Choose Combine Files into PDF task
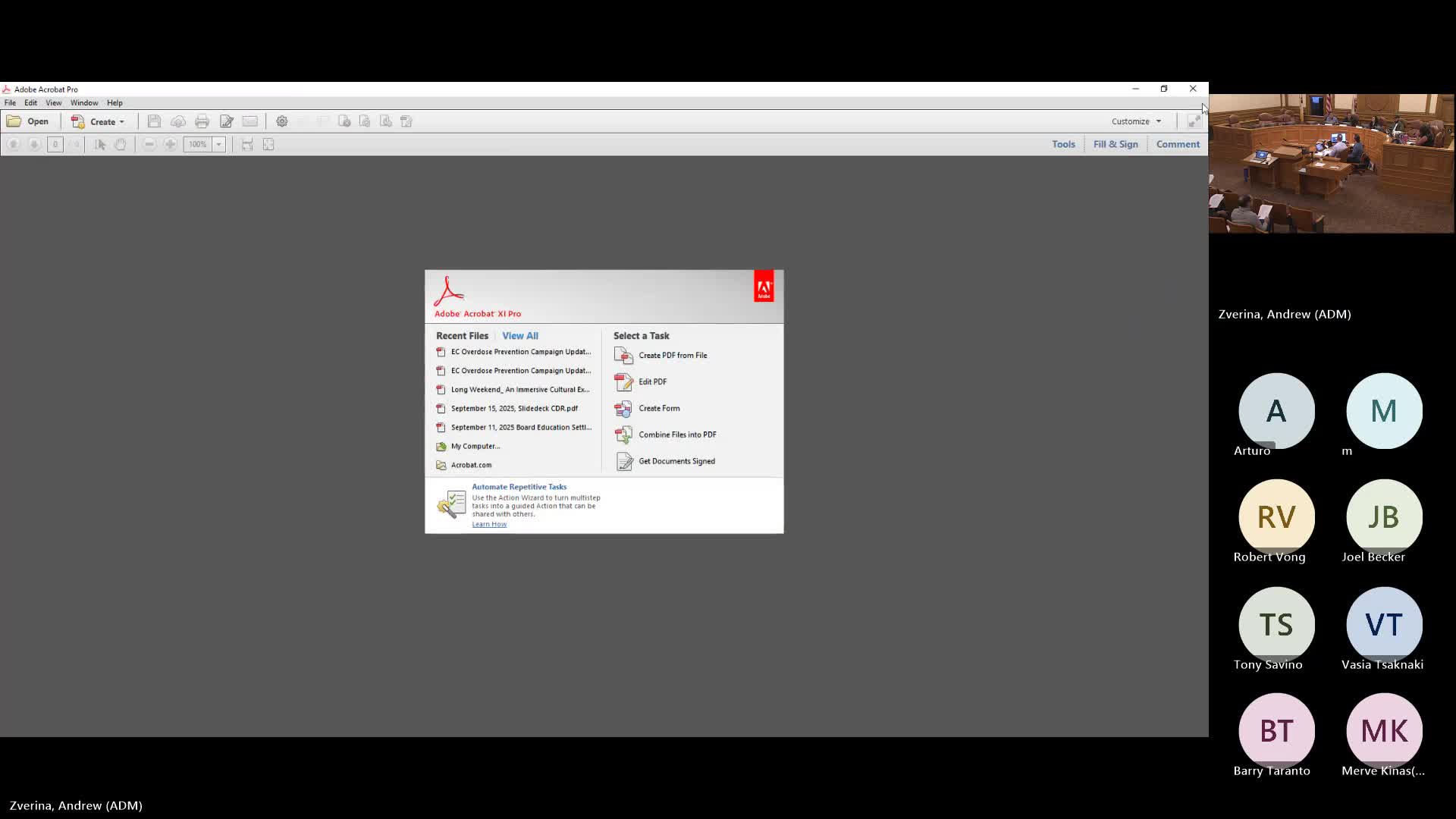 (676, 435)
